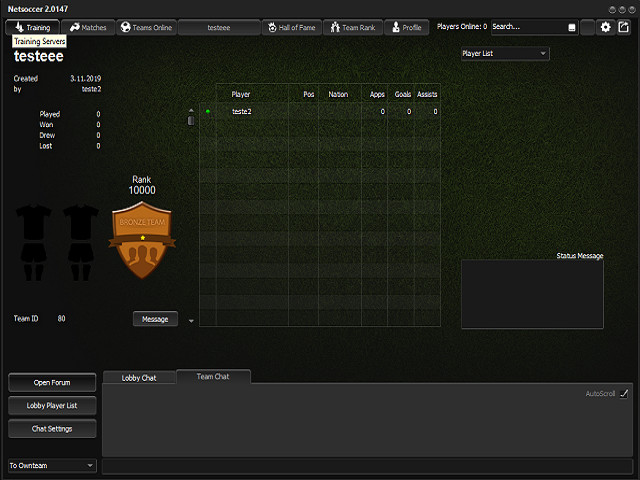The image size is (640, 480).
Task: Open settings with the gear icon
Action: pyautogui.click(x=605, y=27)
